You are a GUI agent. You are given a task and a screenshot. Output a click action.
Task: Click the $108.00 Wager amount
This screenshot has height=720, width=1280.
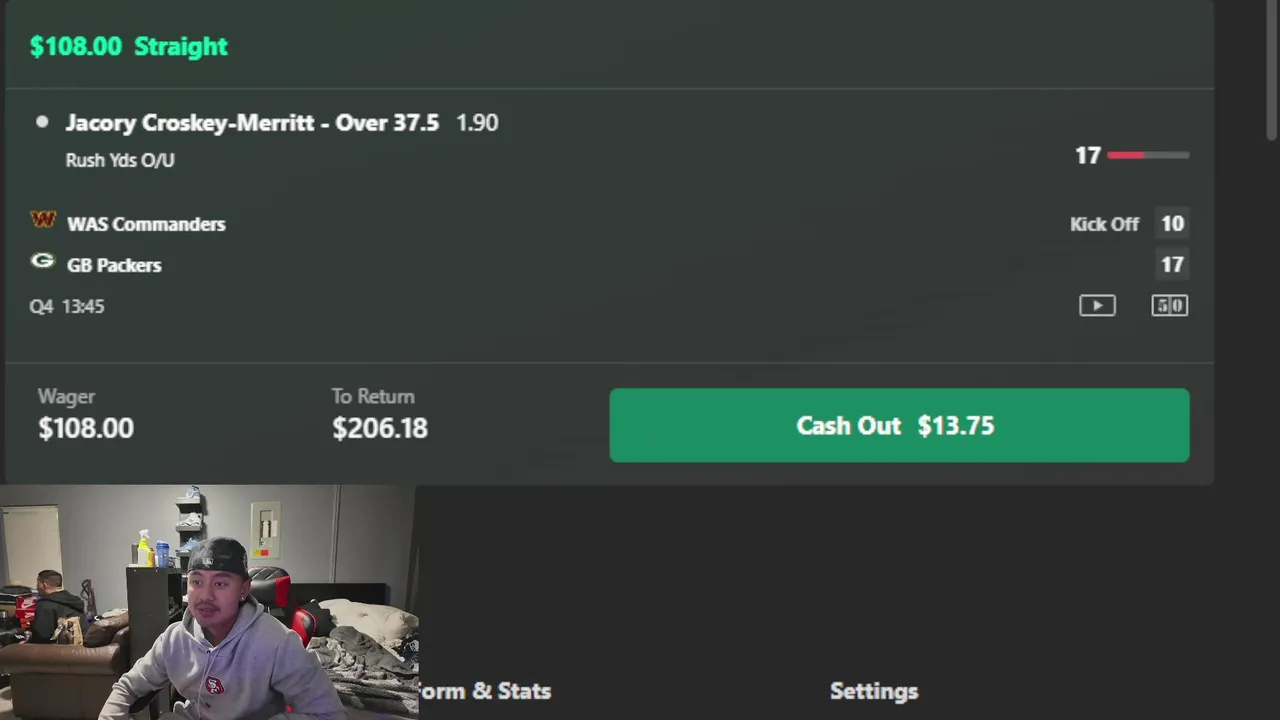tap(85, 428)
